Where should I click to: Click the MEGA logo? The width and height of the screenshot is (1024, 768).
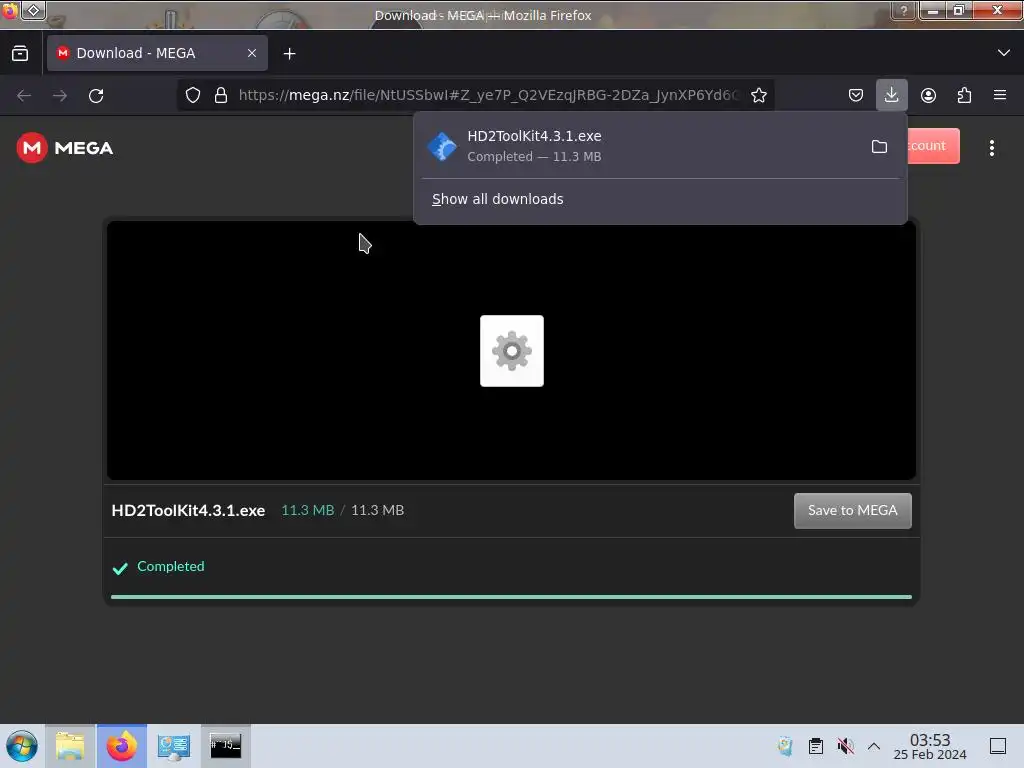pyautogui.click(x=65, y=148)
